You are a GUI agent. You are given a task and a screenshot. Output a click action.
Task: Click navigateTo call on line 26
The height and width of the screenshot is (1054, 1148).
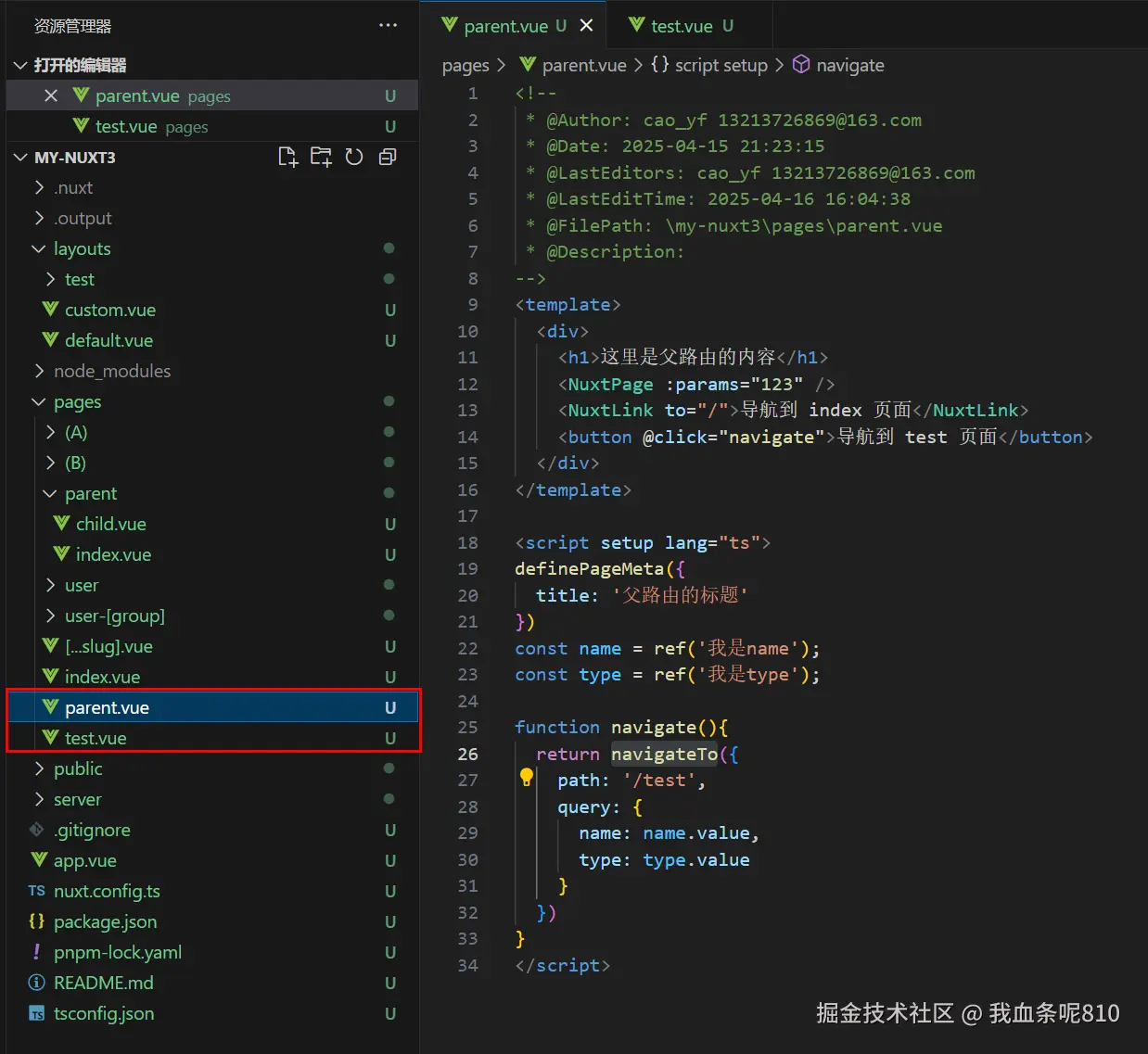[x=665, y=754]
